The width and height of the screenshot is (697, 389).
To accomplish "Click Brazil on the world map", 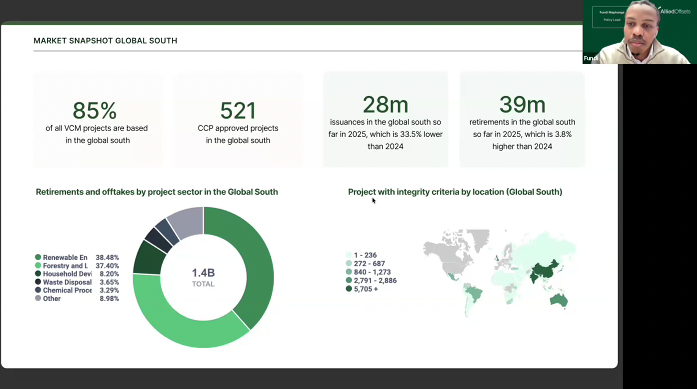I will 474,294.
